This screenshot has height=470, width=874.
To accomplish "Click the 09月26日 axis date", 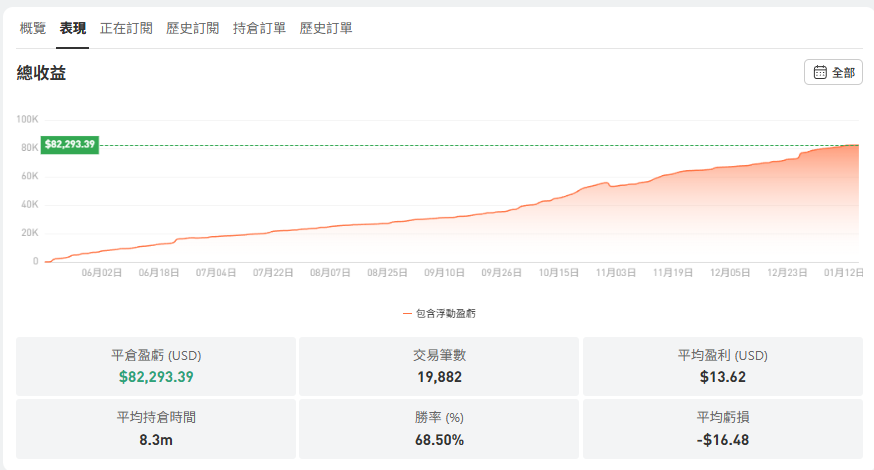I will point(502,273).
